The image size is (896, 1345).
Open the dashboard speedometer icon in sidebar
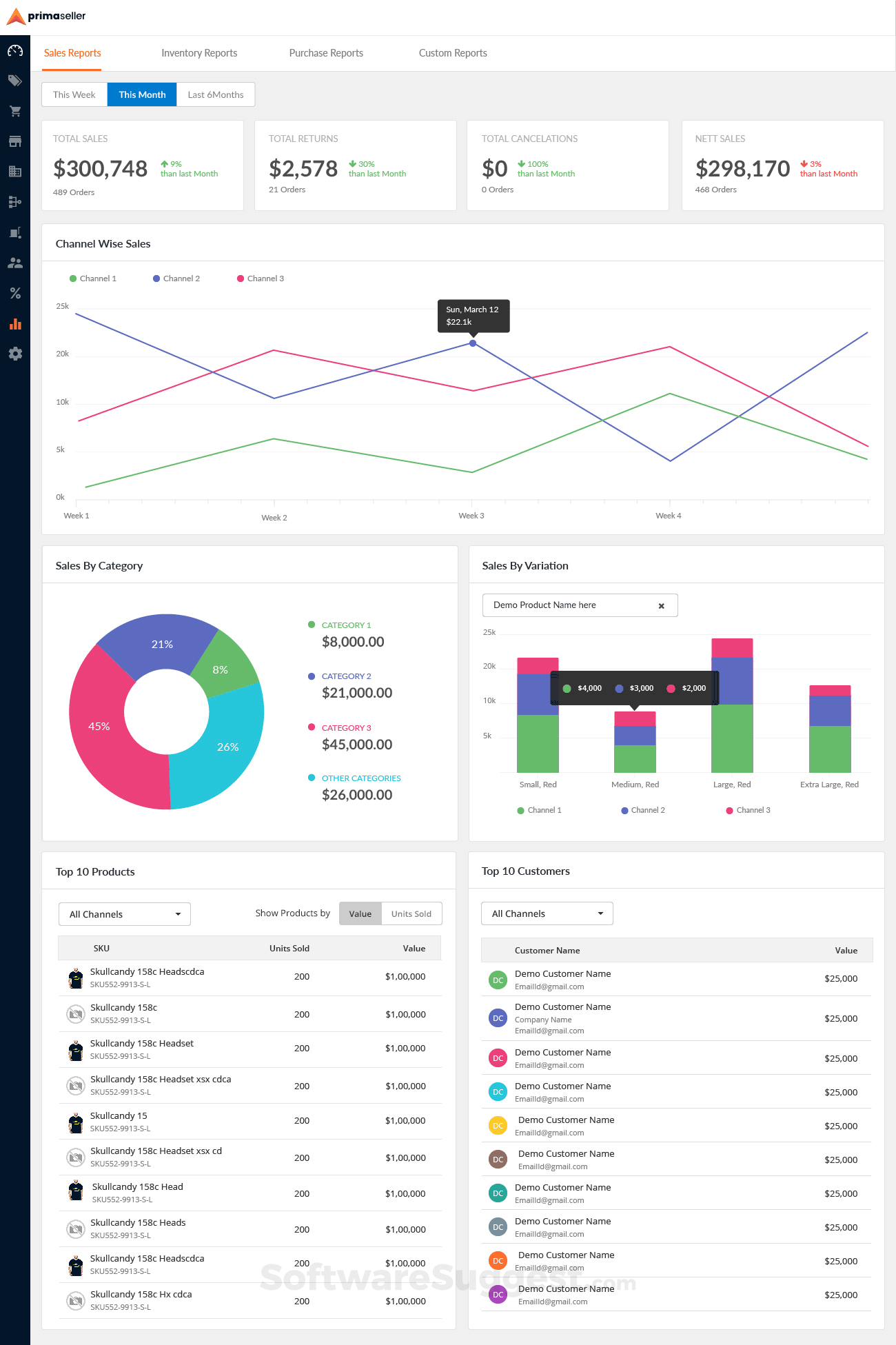(15, 51)
